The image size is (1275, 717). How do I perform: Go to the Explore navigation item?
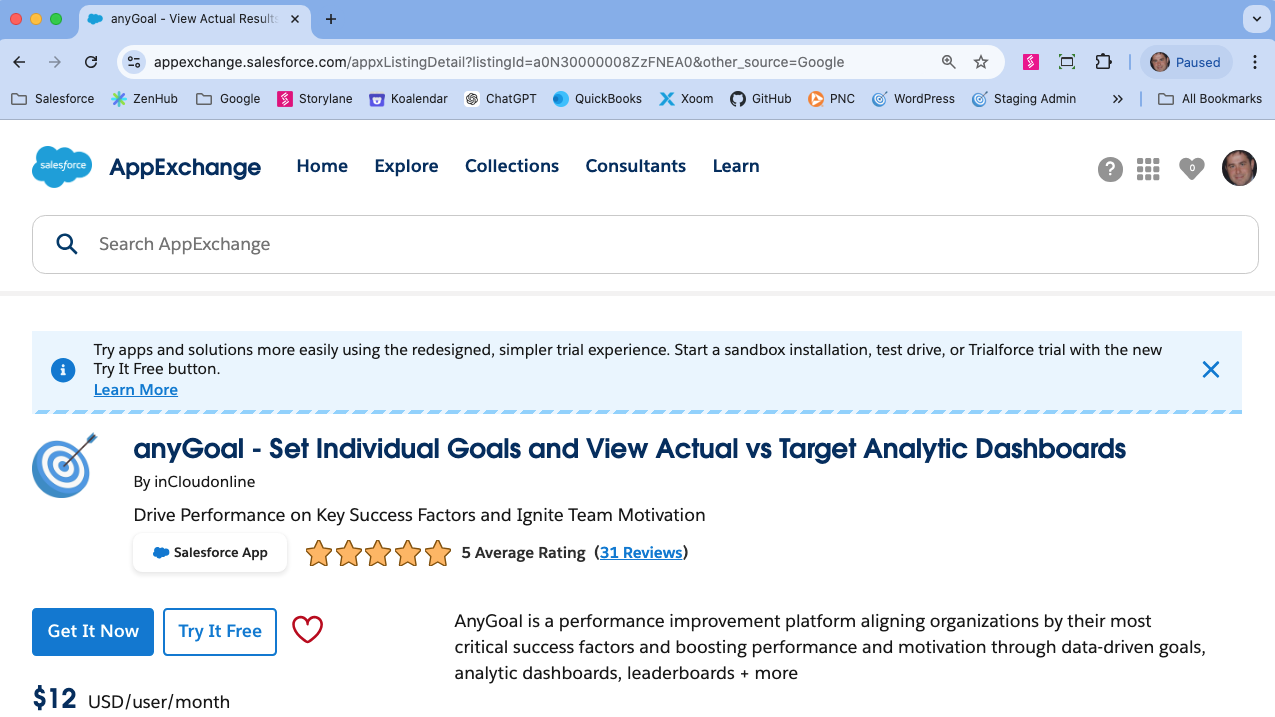pyautogui.click(x=406, y=166)
